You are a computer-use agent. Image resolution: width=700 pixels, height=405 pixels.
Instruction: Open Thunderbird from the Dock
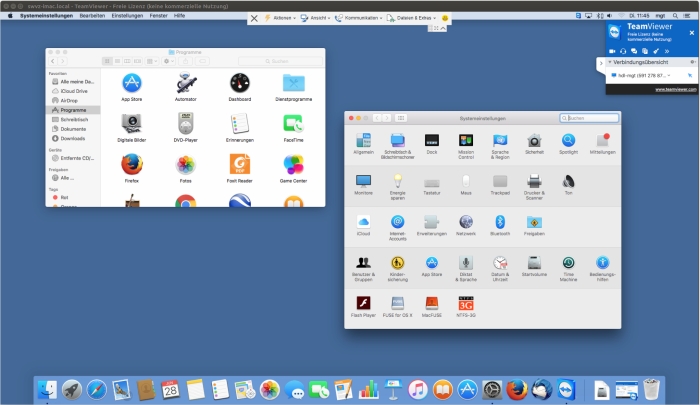coord(542,390)
